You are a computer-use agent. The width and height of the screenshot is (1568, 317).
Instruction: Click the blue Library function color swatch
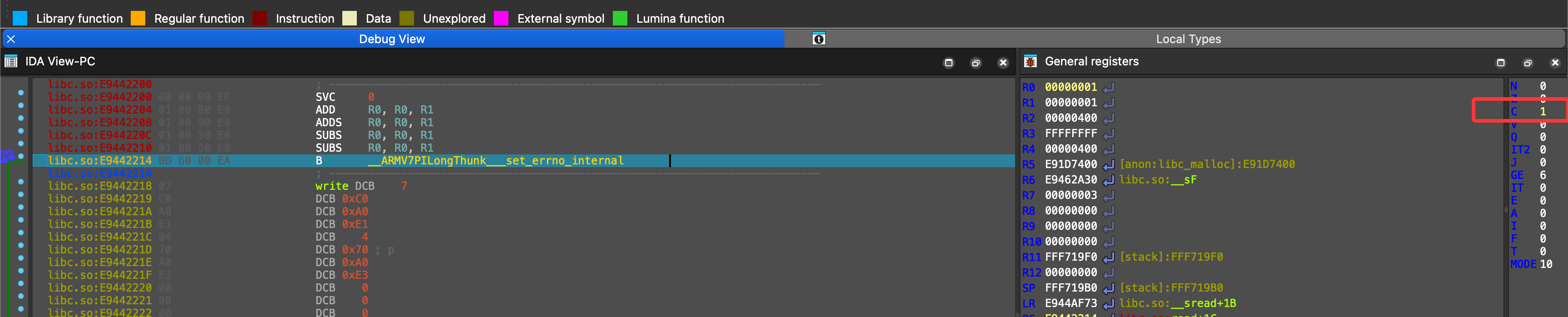coord(20,18)
